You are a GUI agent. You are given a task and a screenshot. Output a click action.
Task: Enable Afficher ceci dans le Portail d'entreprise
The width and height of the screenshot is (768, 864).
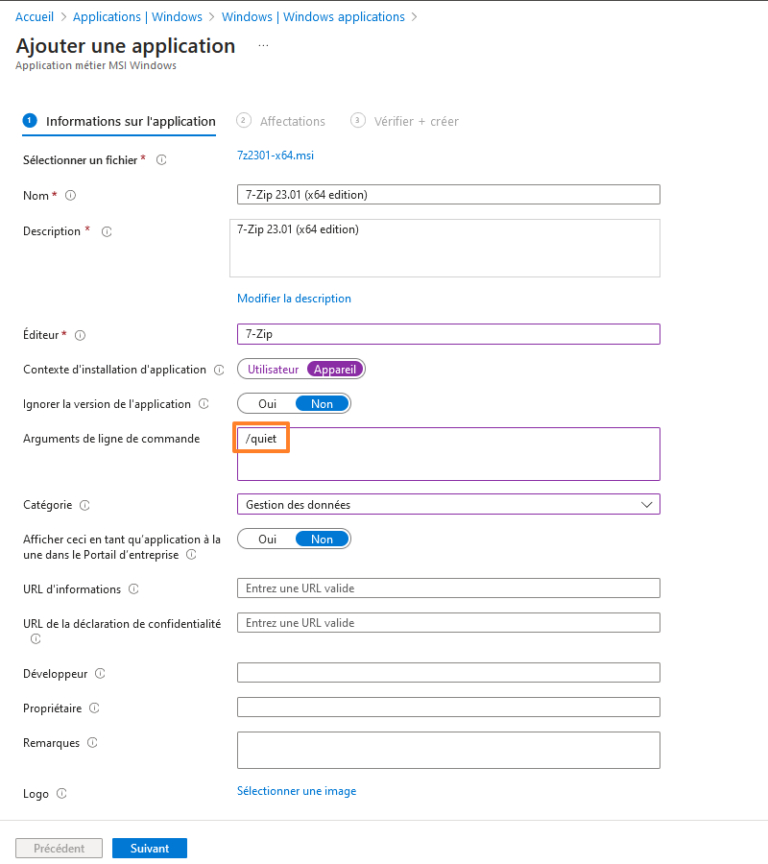266,538
